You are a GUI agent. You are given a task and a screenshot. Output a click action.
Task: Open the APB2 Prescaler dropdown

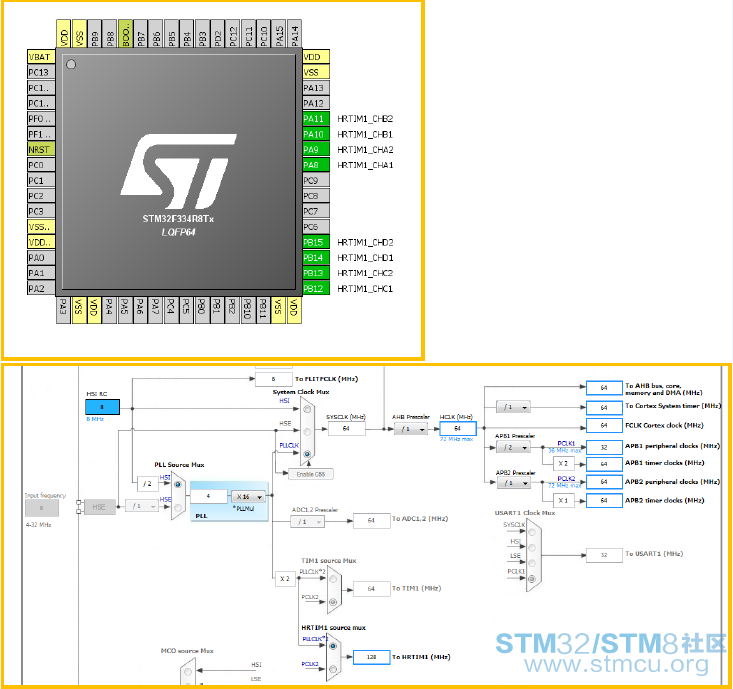513,482
